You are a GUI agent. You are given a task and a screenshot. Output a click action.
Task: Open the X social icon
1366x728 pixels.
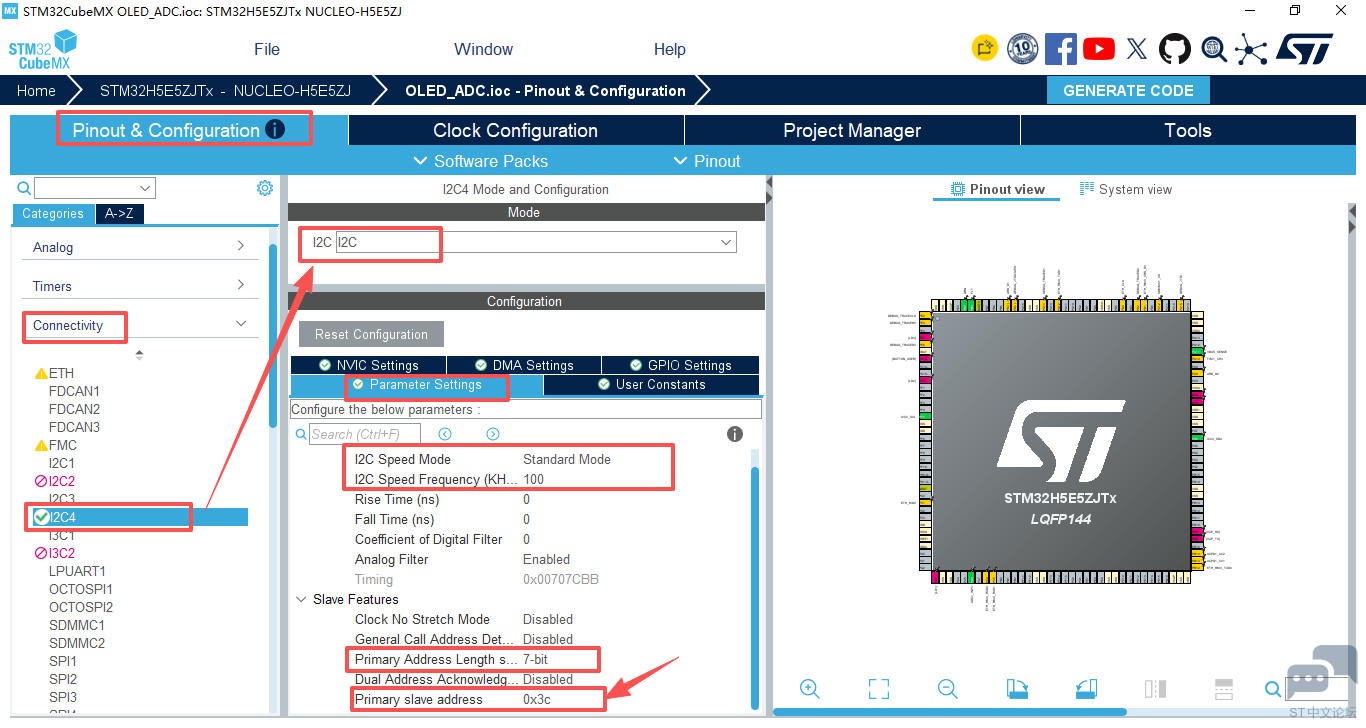[x=1137, y=49]
